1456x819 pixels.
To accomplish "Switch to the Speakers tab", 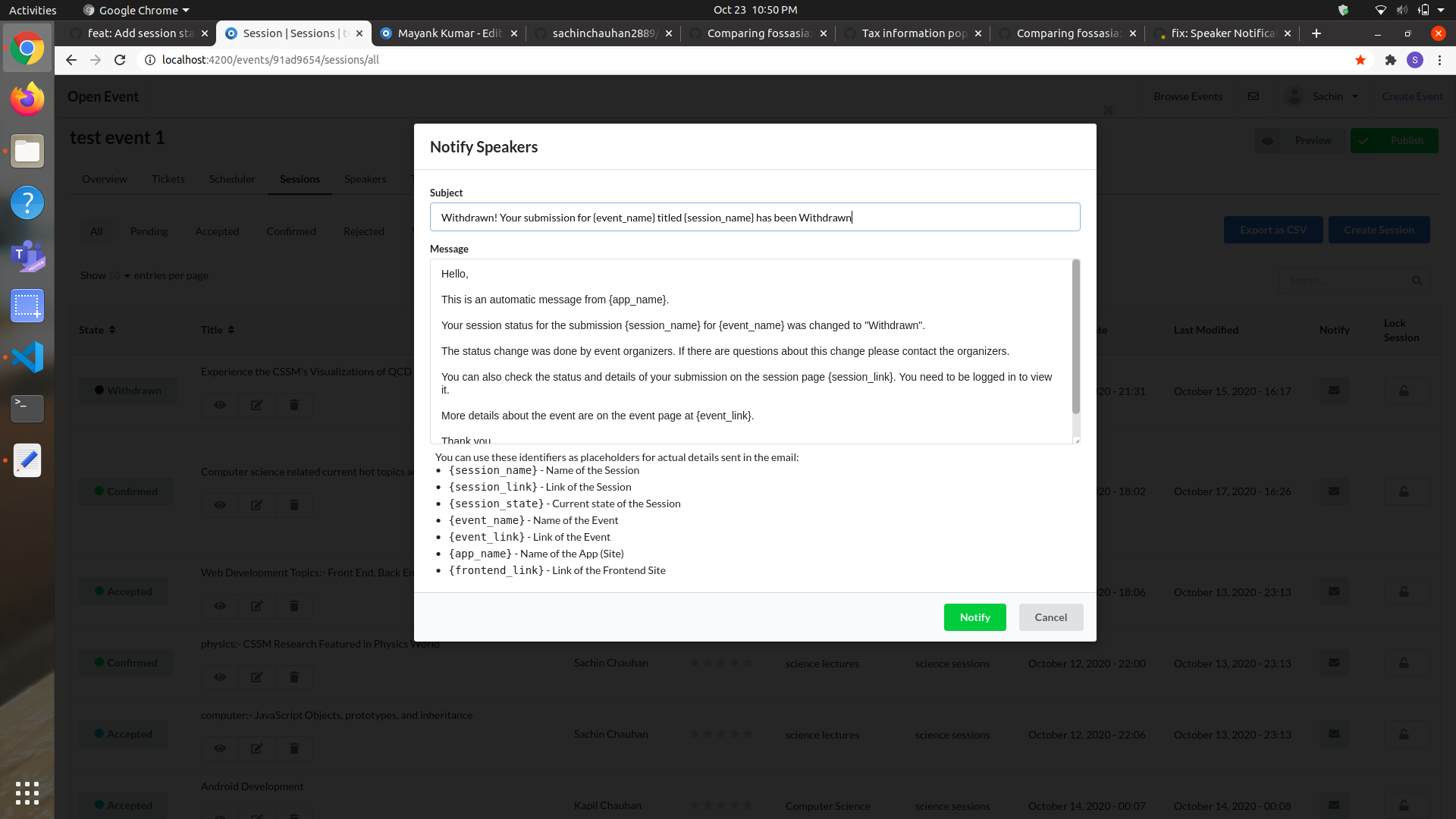I will pos(365,179).
